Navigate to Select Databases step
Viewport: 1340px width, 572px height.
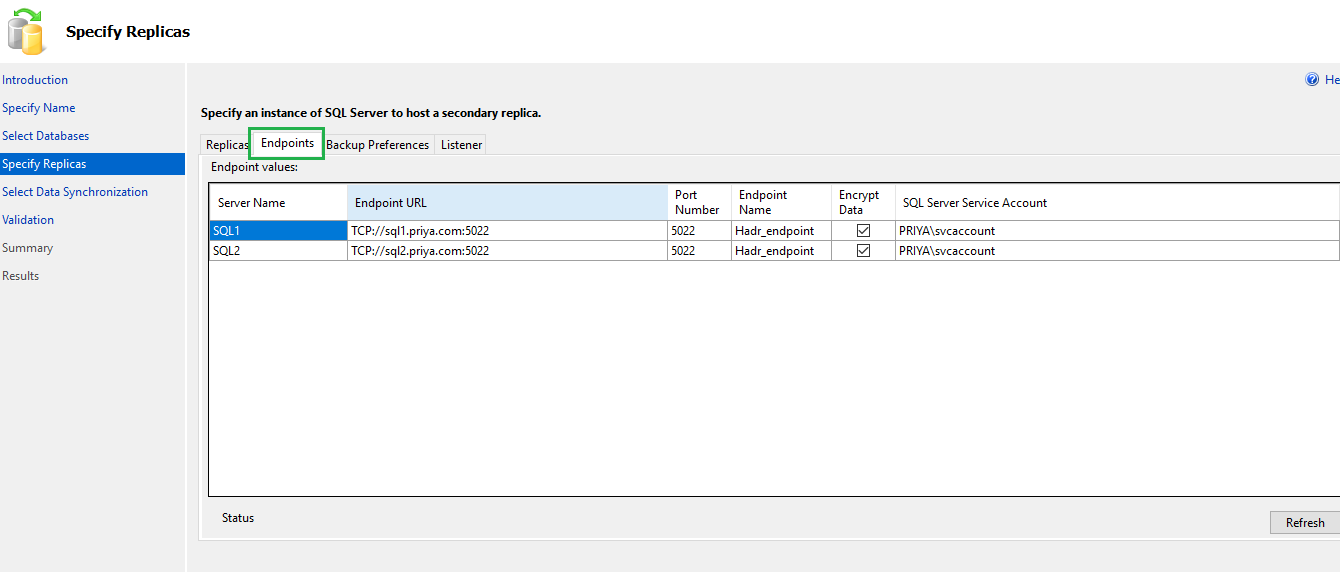(x=45, y=136)
